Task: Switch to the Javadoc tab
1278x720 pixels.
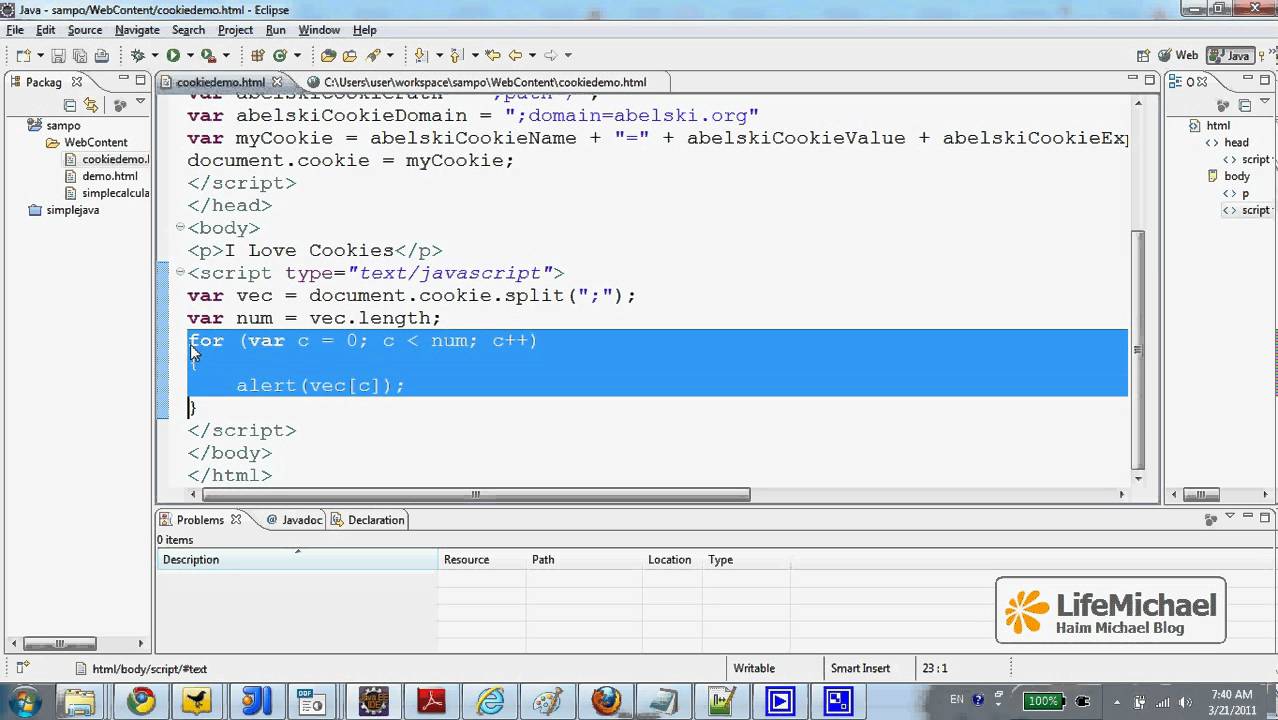Action: pos(294,520)
